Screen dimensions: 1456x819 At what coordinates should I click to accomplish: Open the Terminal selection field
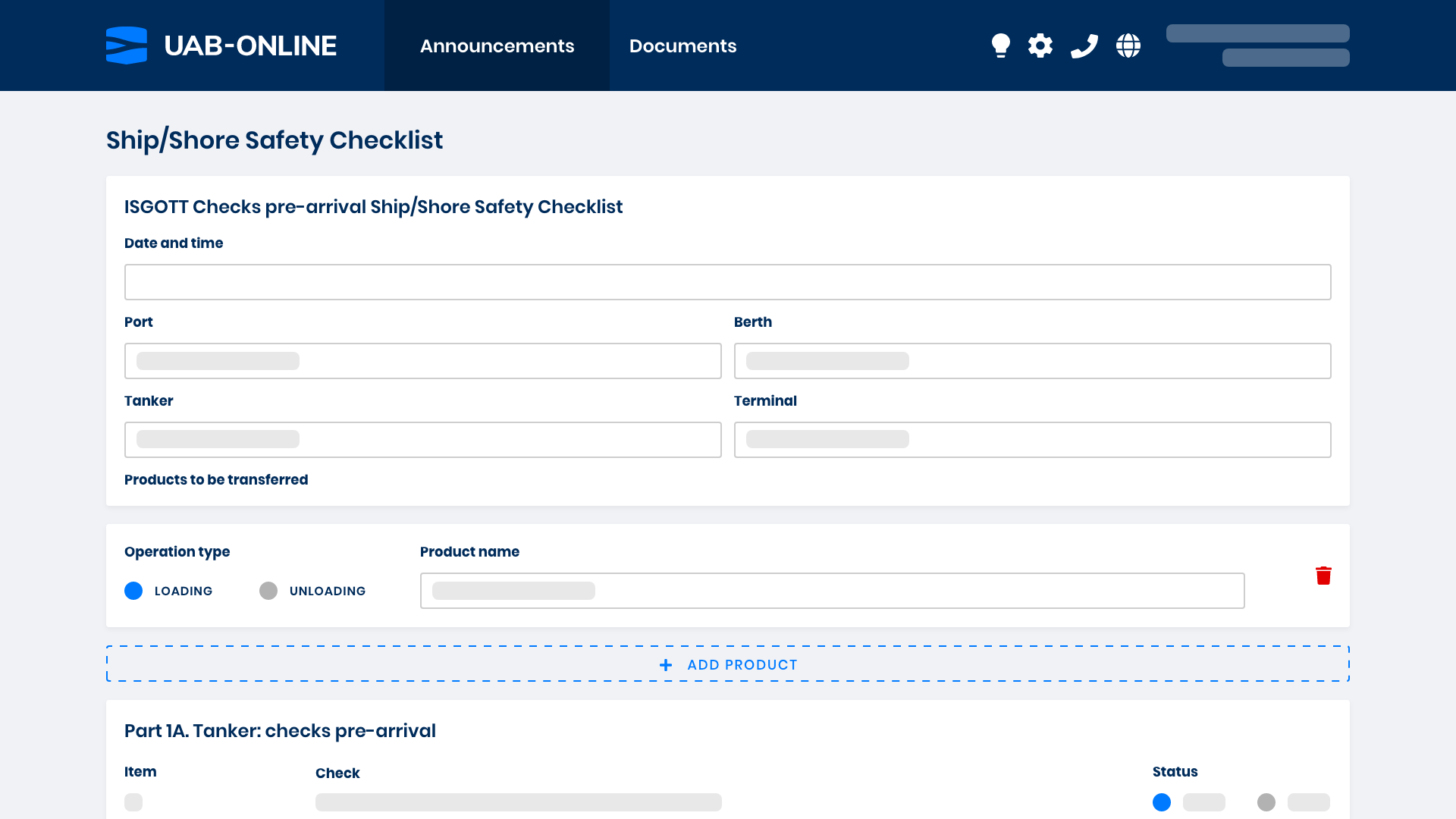click(x=1032, y=439)
